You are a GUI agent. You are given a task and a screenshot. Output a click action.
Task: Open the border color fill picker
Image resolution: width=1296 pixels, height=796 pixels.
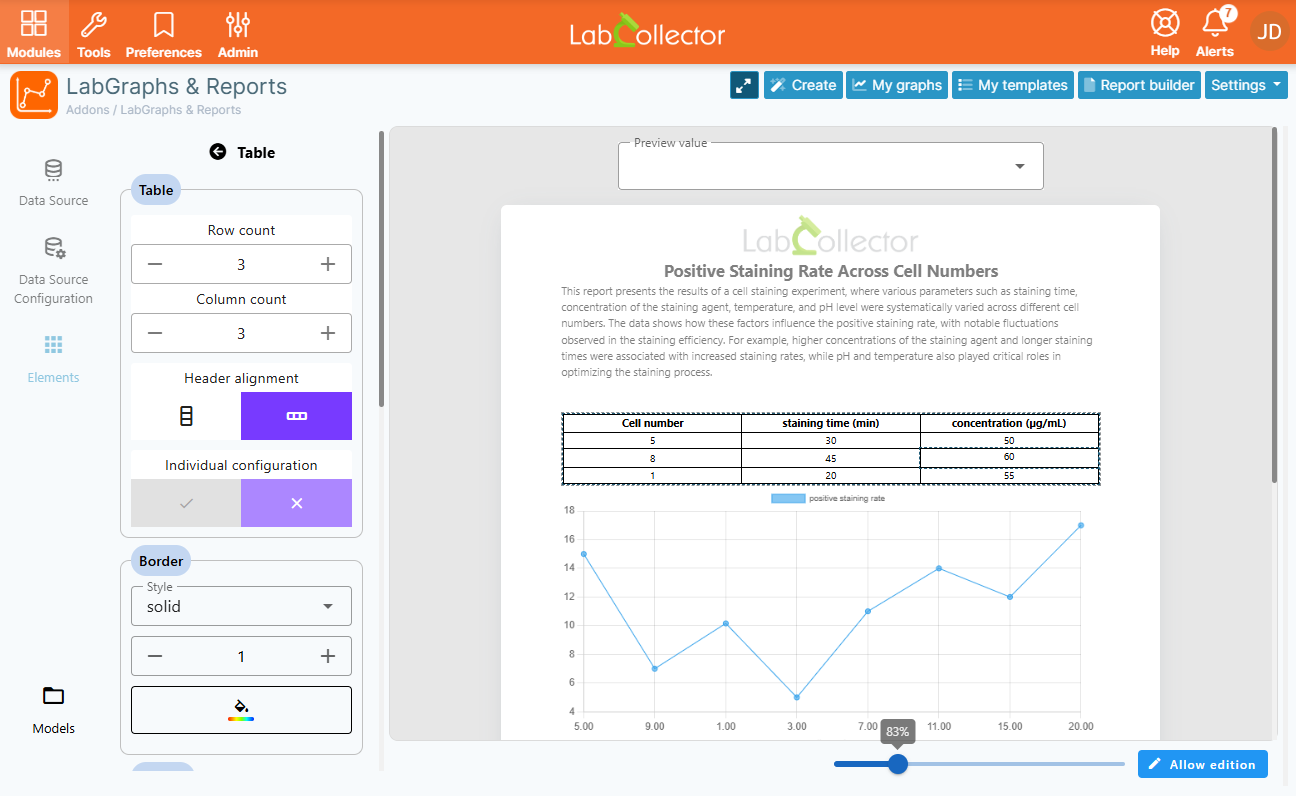click(x=241, y=710)
